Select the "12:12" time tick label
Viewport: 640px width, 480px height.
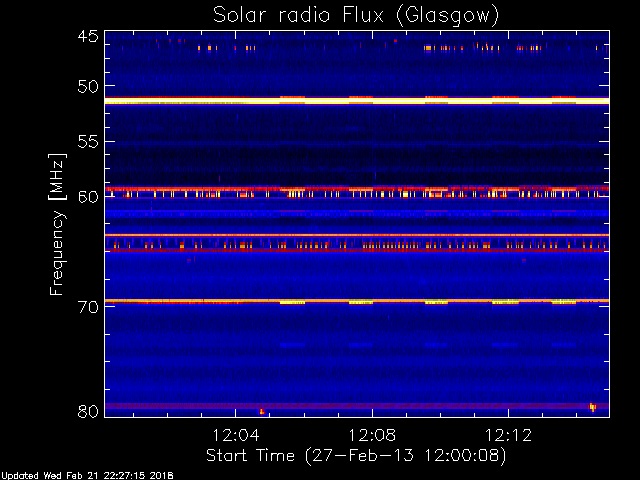[508, 435]
